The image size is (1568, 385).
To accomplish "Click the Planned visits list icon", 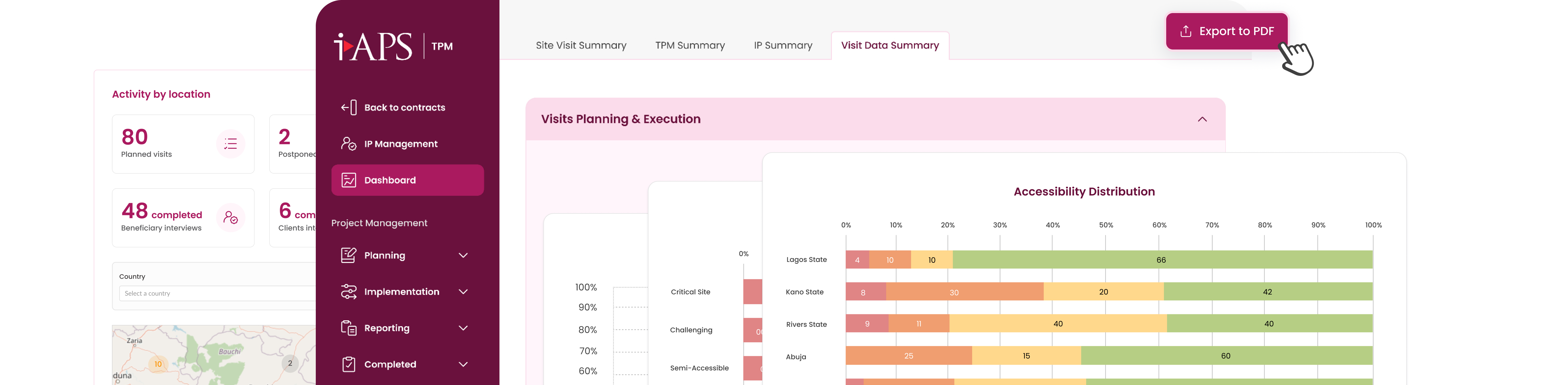I will [231, 144].
